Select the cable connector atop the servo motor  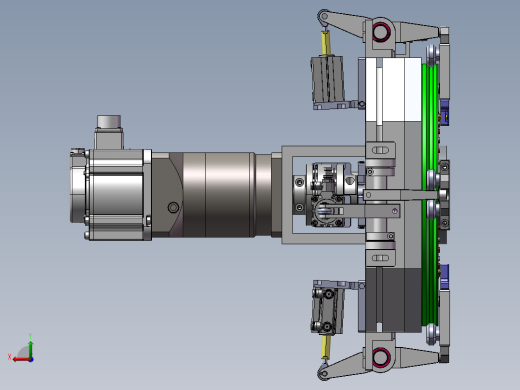click(109, 132)
